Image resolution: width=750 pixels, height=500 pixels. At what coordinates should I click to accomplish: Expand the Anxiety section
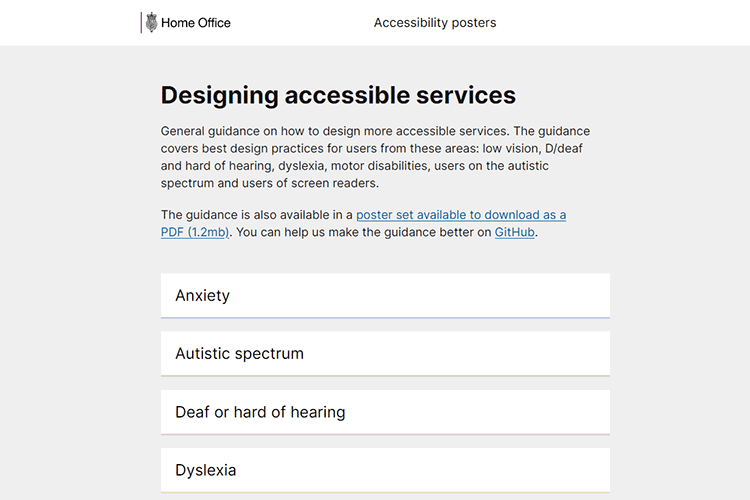(x=385, y=296)
